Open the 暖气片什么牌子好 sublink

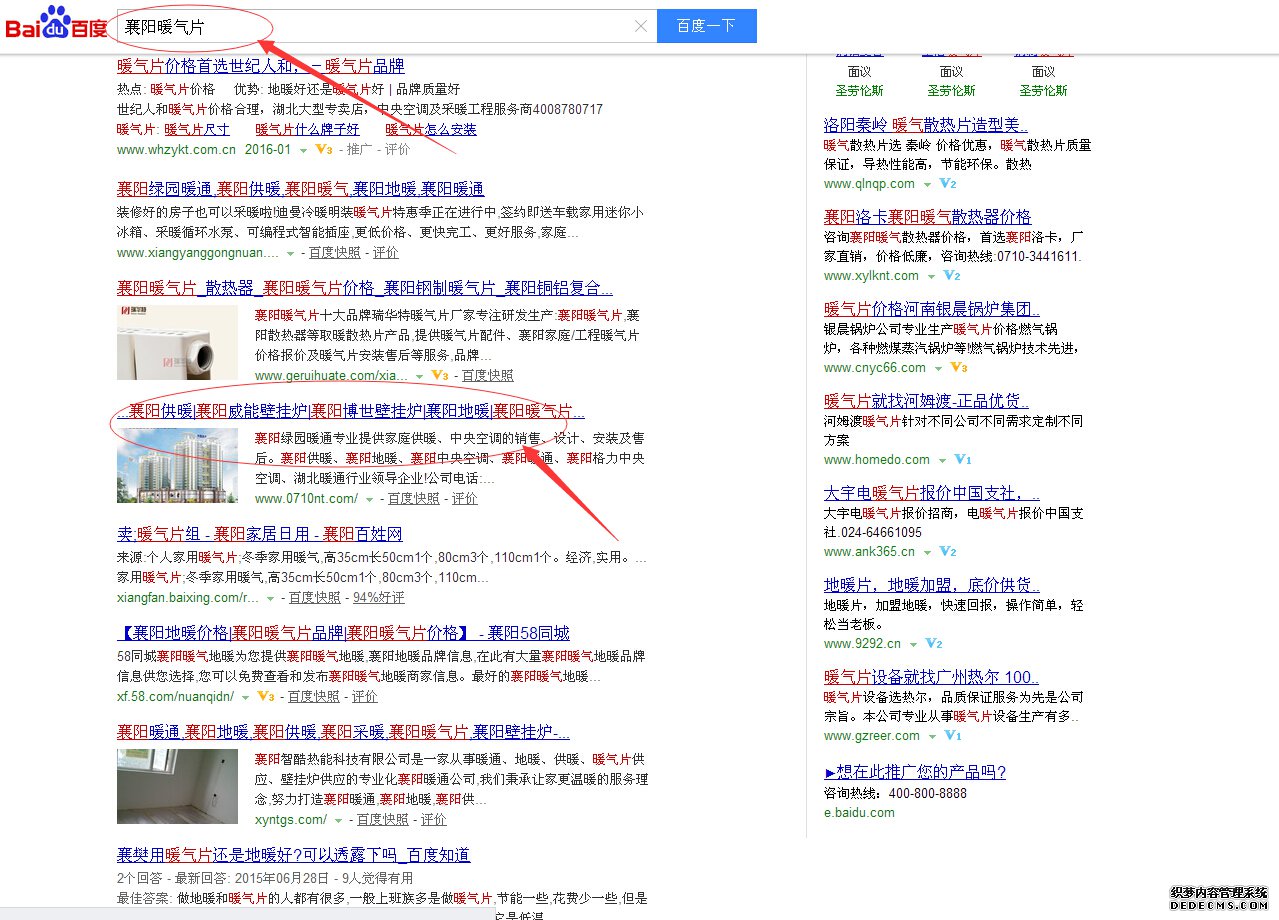click(307, 129)
